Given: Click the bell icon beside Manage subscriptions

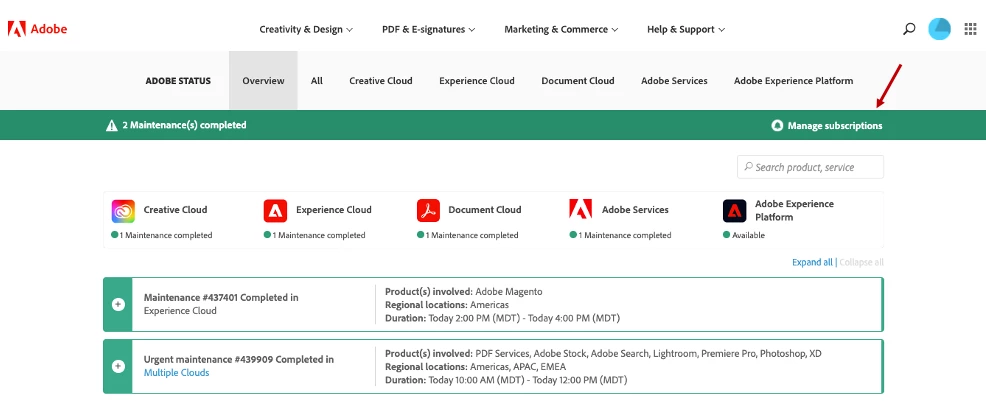Looking at the screenshot, I should pyautogui.click(x=777, y=126).
